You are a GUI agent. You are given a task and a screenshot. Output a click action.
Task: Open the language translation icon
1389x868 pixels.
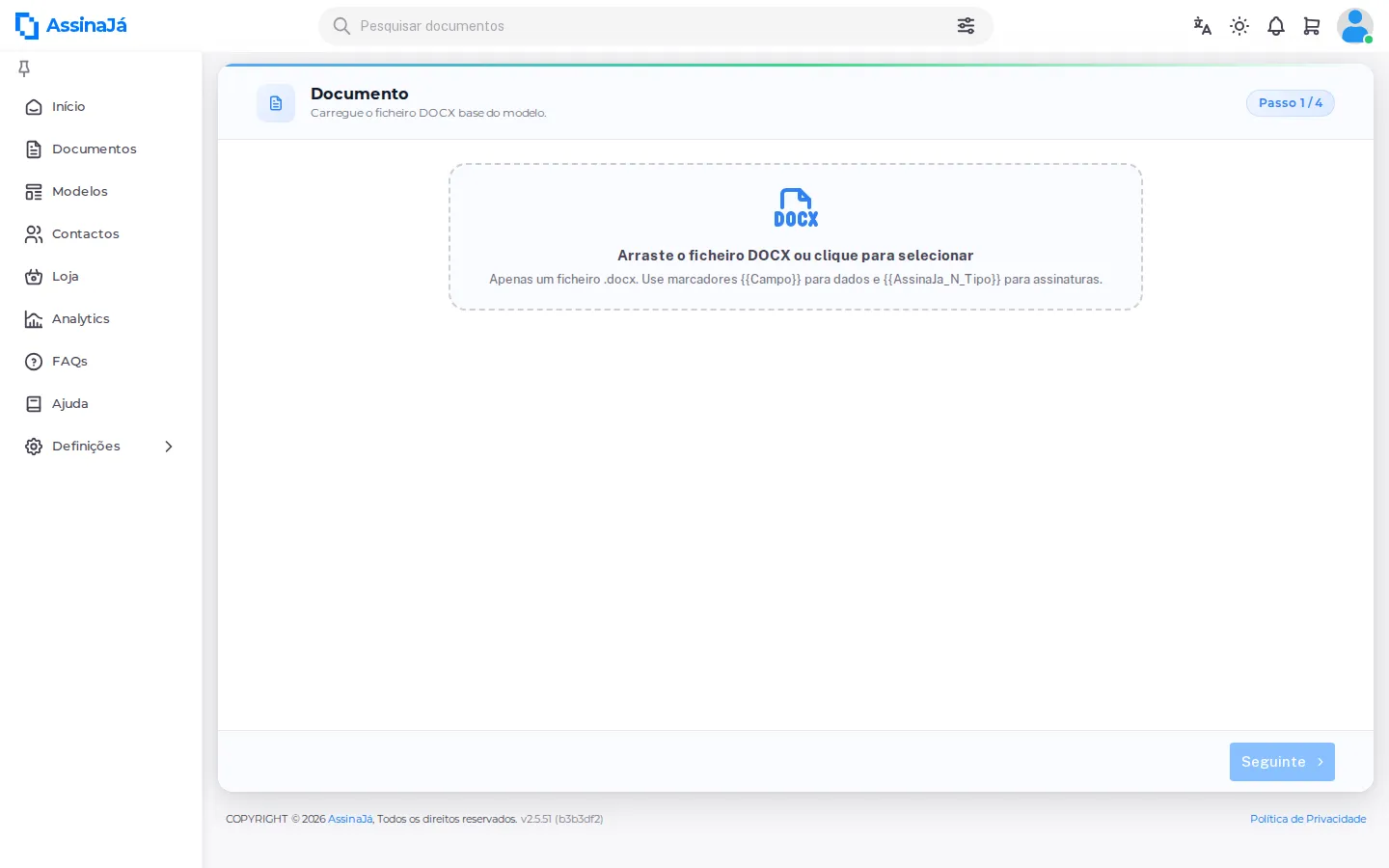1202,26
